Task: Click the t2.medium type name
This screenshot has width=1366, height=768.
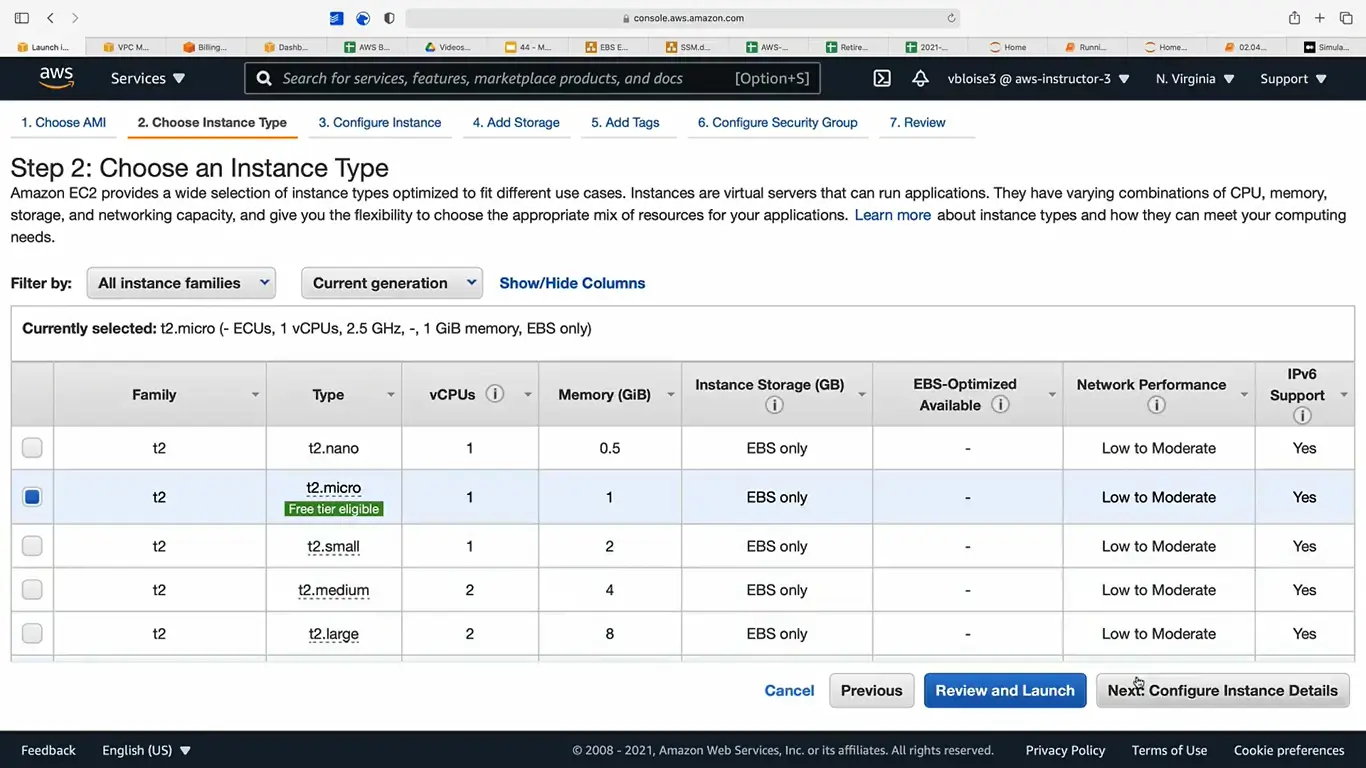Action: 334,590
